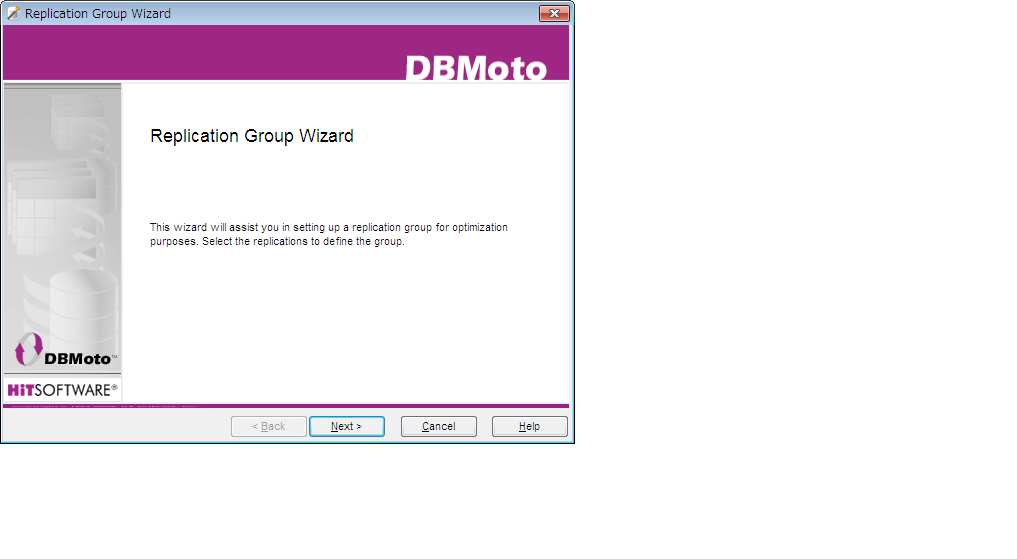Click the wizard description paragraph text
The height and width of the screenshot is (559, 1017).
(329, 234)
